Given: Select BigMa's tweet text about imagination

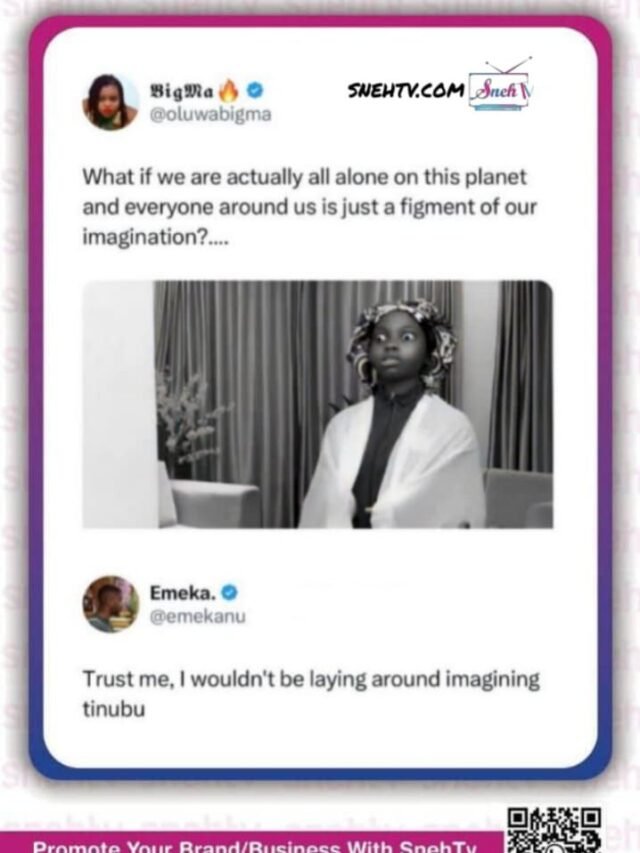Looking at the screenshot, I should point(310,207).
